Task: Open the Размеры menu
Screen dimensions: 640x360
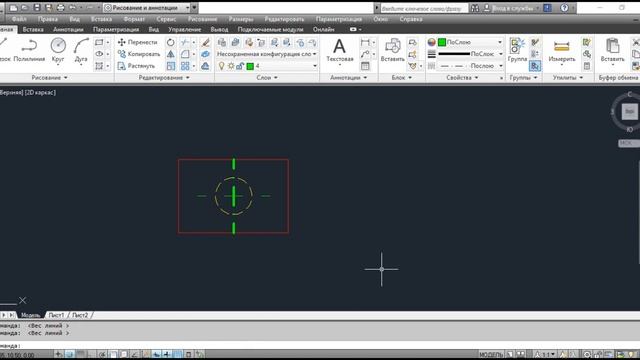Action: click(241, 19)
